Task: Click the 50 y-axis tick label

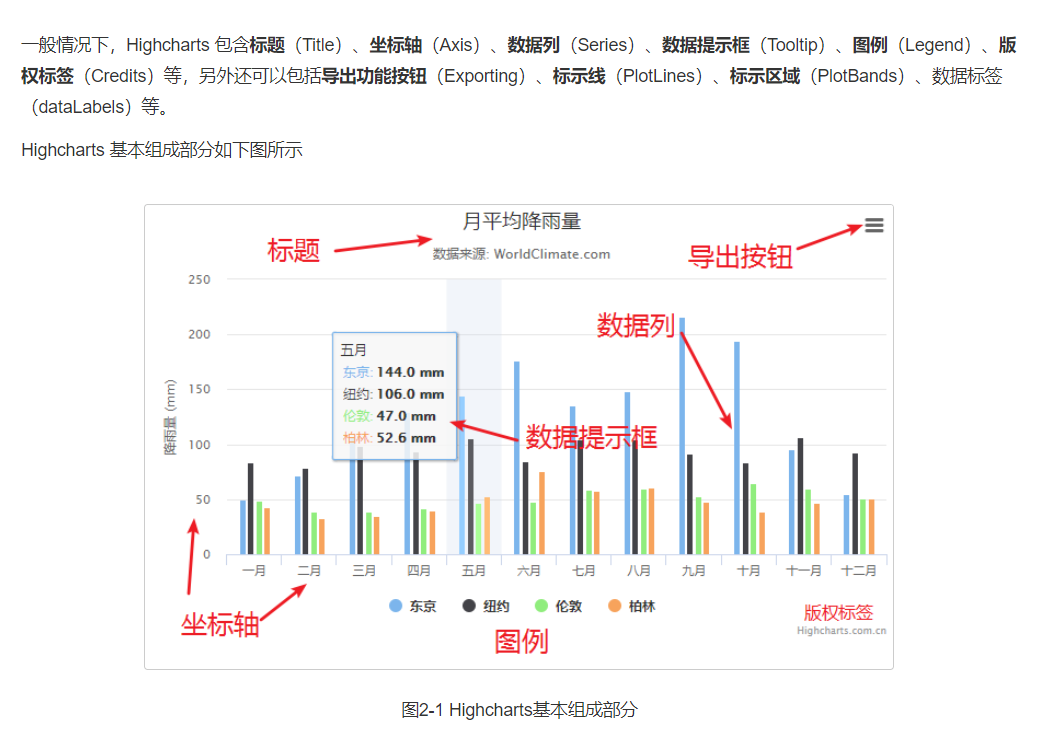Action: point(203,500)
